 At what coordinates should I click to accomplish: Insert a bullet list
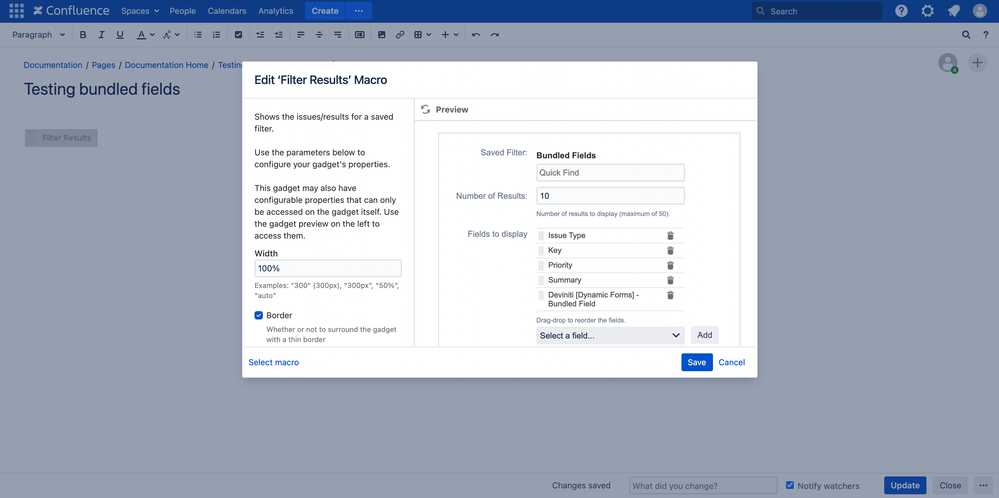pyautogui.click(x=198, y=35)
